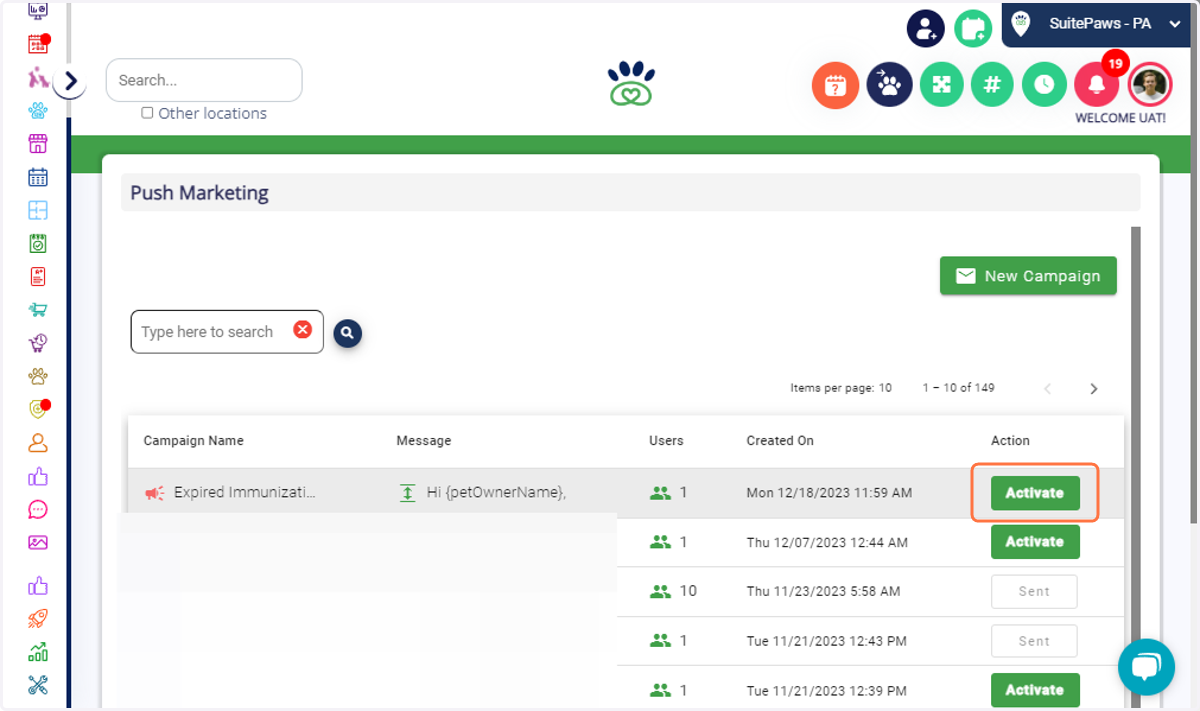Open the orange rocket sidebar icon

pos(38,619)
